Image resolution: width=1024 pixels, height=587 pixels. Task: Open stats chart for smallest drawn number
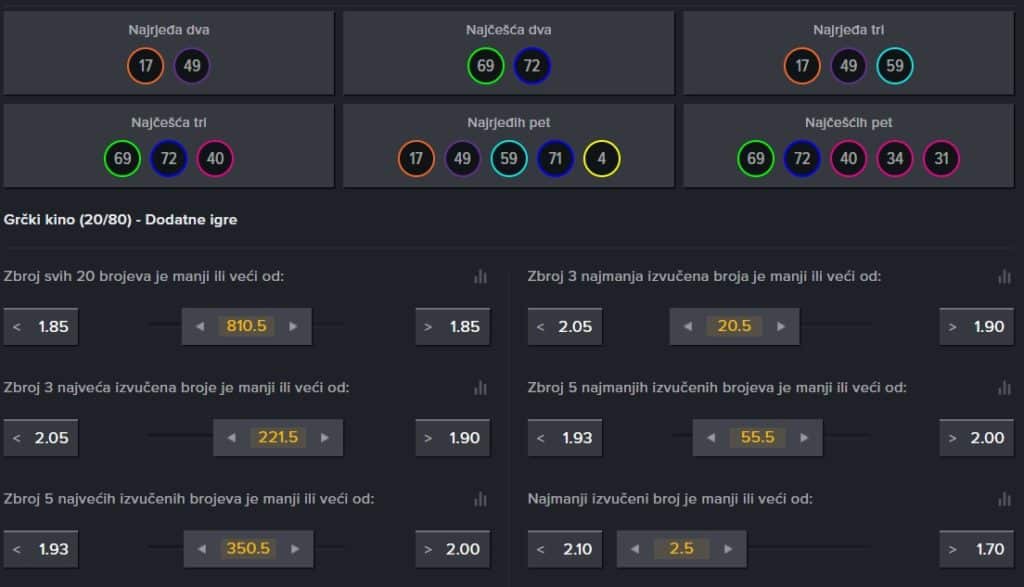click(1004, 498)
